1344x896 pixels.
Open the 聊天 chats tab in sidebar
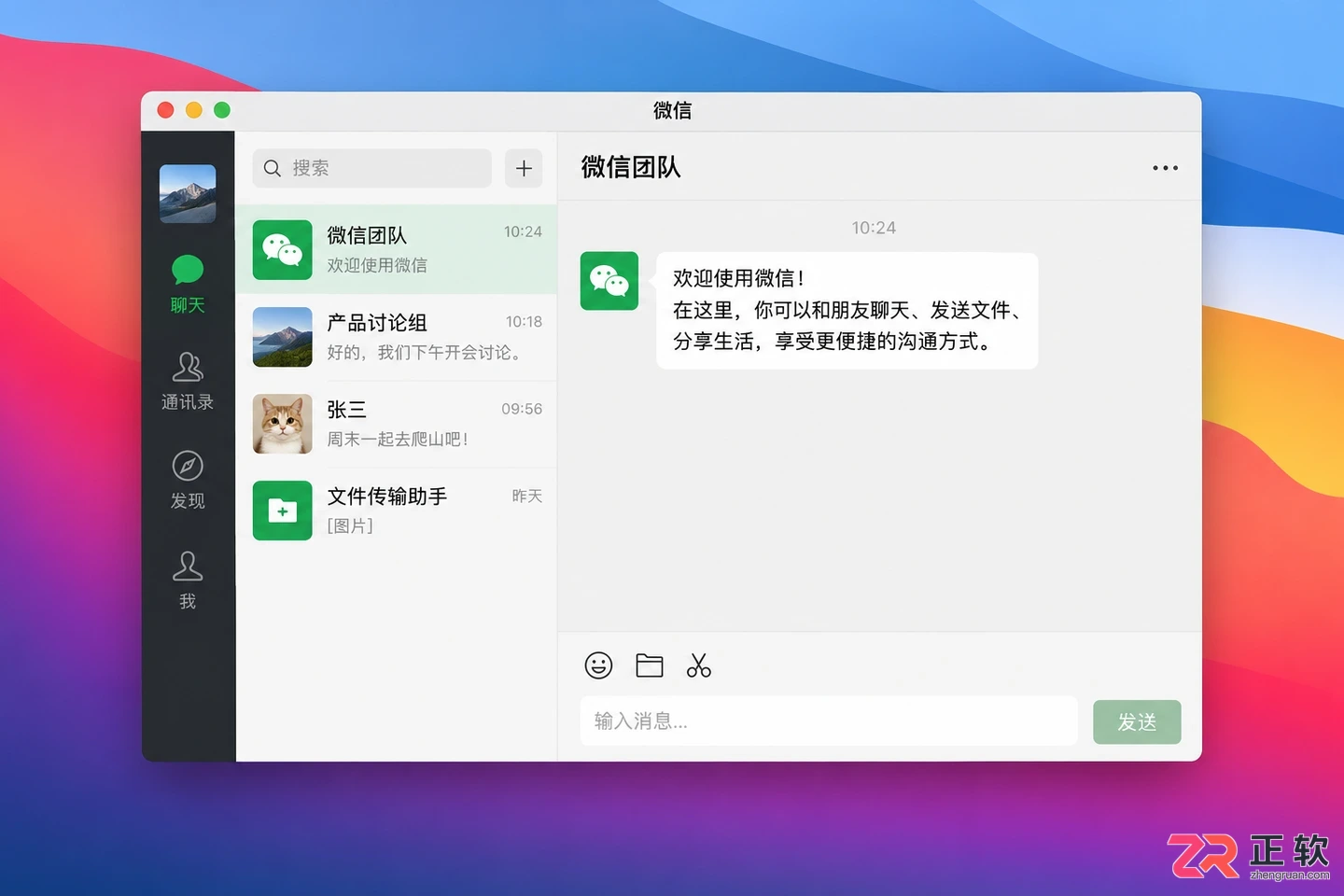pos(188,285)
